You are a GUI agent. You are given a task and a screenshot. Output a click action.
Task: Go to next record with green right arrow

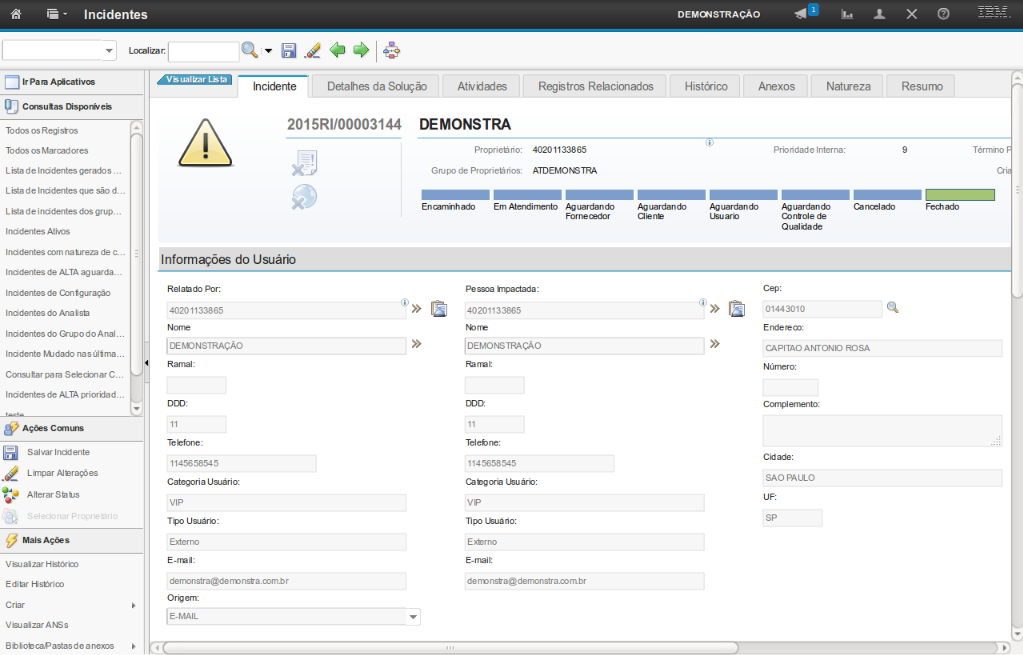click(x=361, y=50)
